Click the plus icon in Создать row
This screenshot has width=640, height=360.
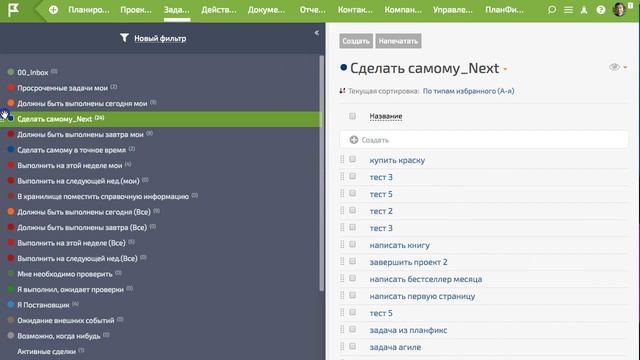pyautogui.click(x=354, y=140)
